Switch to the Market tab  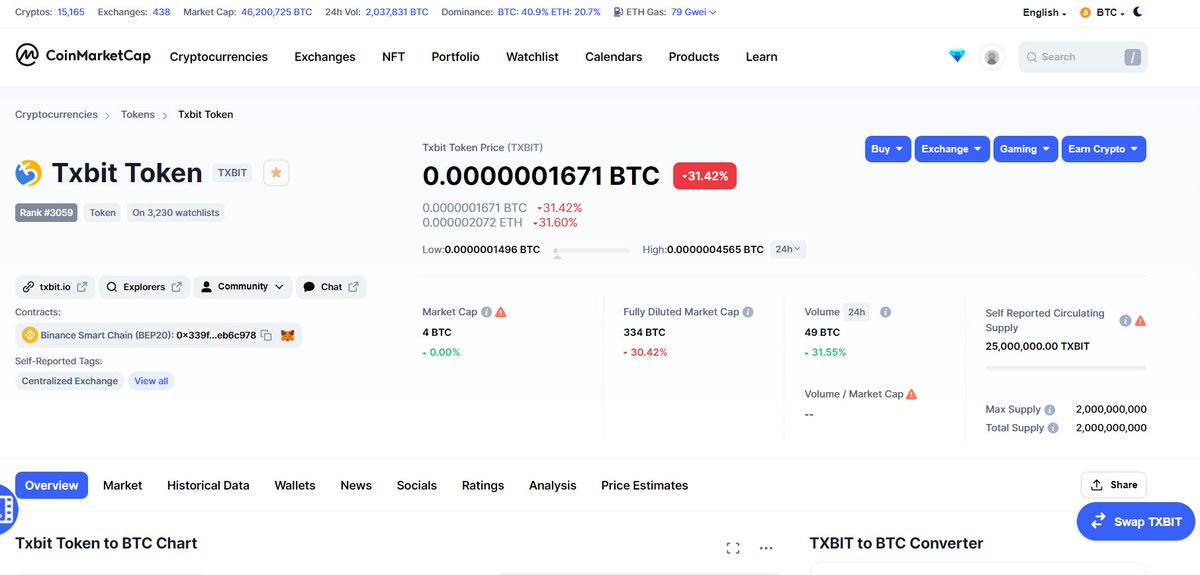pos(123,485)
